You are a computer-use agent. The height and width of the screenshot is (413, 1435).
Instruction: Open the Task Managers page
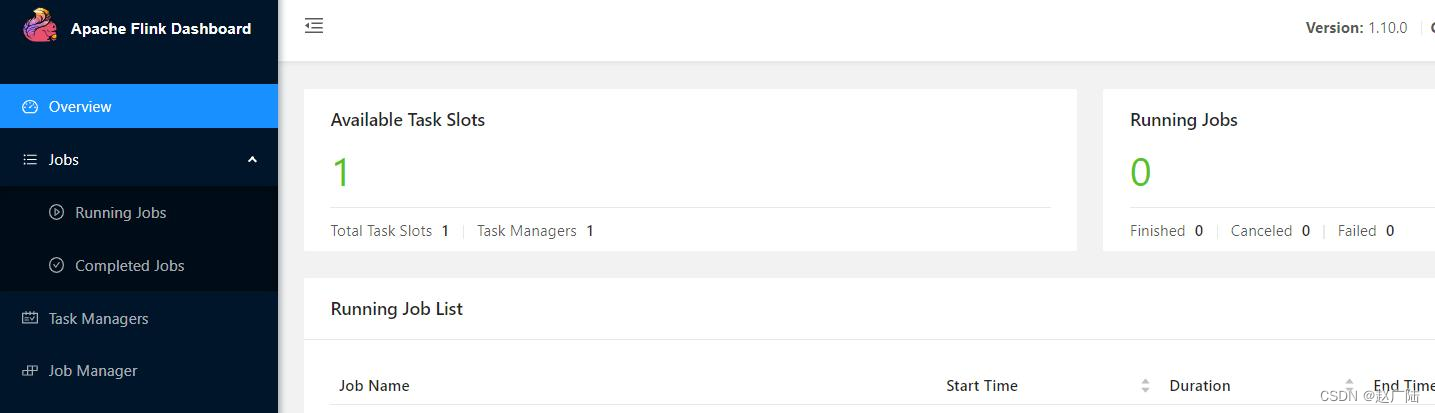click(139, 318)
